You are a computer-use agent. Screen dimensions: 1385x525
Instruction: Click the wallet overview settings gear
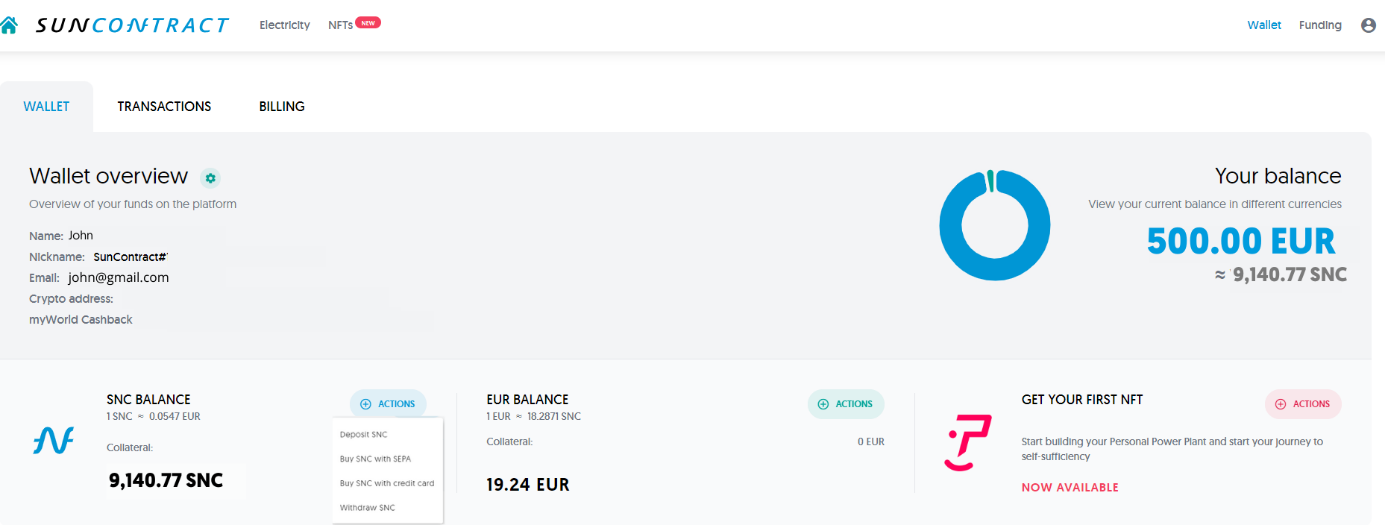tap(210, 178)
